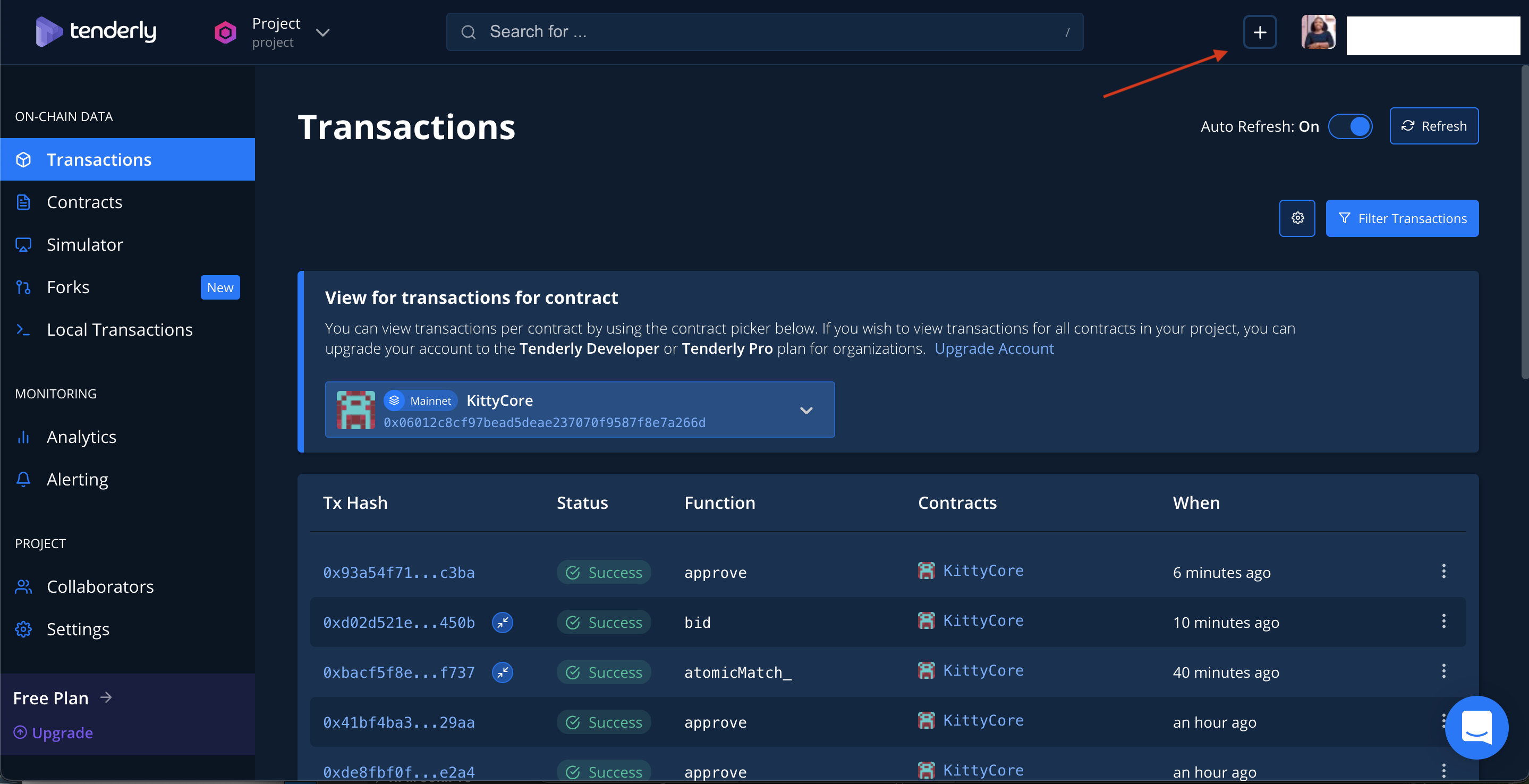Click the KittyCore pixel avatar in picker
Screen dimensions: 1529x784
tap(355, 410)
